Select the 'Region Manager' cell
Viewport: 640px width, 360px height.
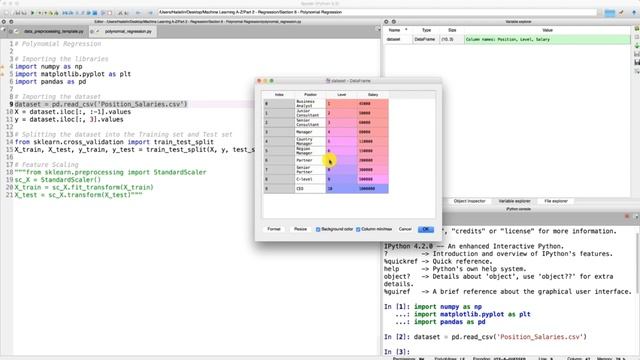pyautogui.click(x=310, y=151)
